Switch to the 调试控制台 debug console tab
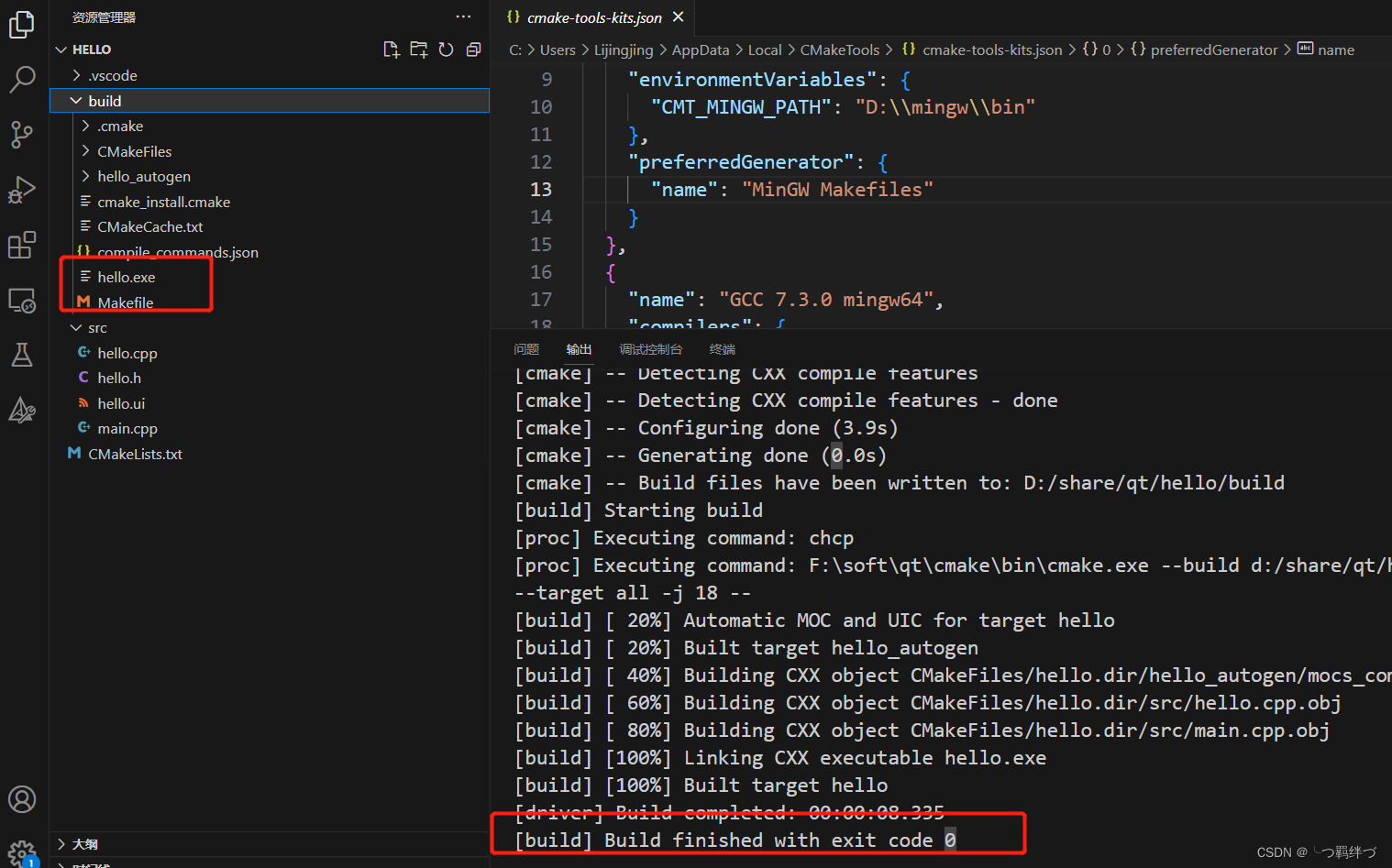The height and width of the screenshot is (868, 1392). 650,349
